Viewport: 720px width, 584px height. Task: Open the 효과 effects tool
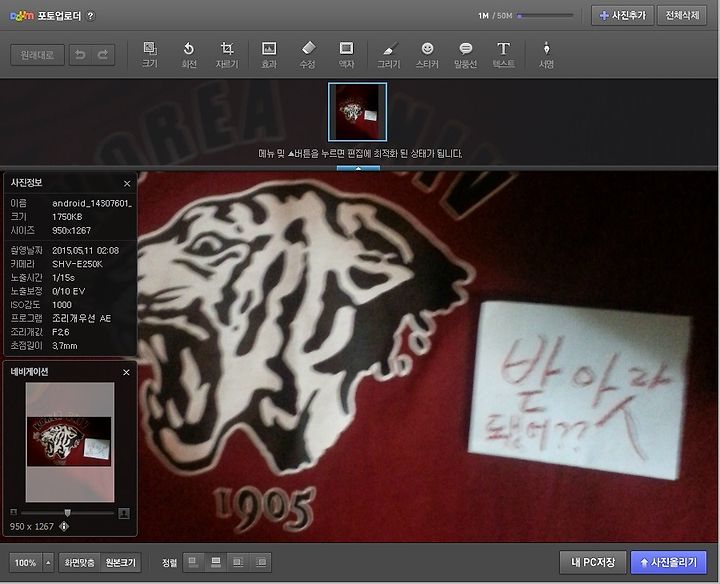(269, 55)
